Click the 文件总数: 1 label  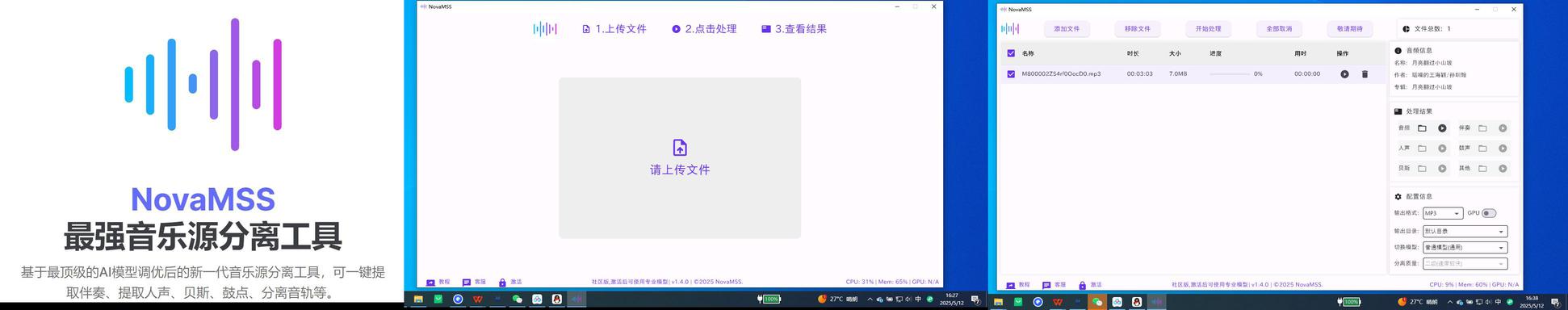pos(1432,29)
